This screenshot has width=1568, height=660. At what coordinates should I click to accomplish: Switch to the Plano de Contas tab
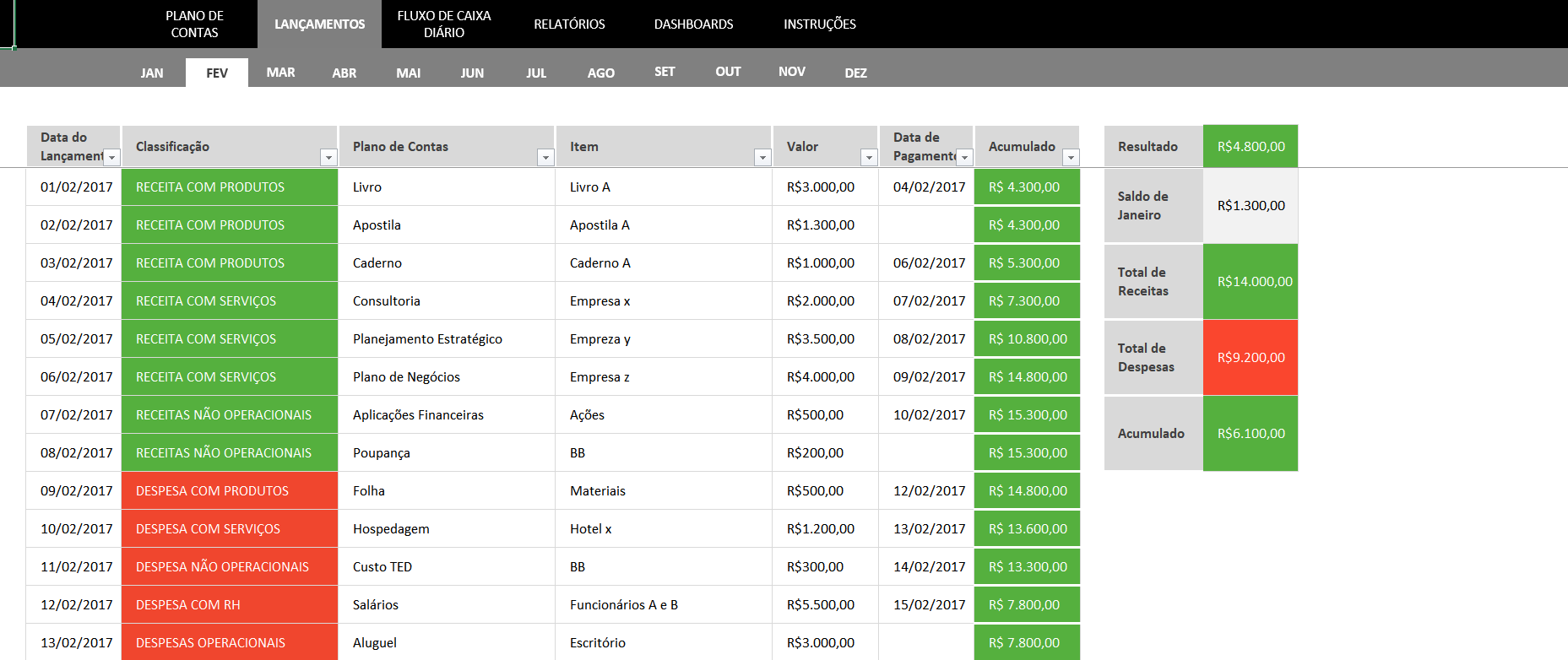tap(194, 24)
